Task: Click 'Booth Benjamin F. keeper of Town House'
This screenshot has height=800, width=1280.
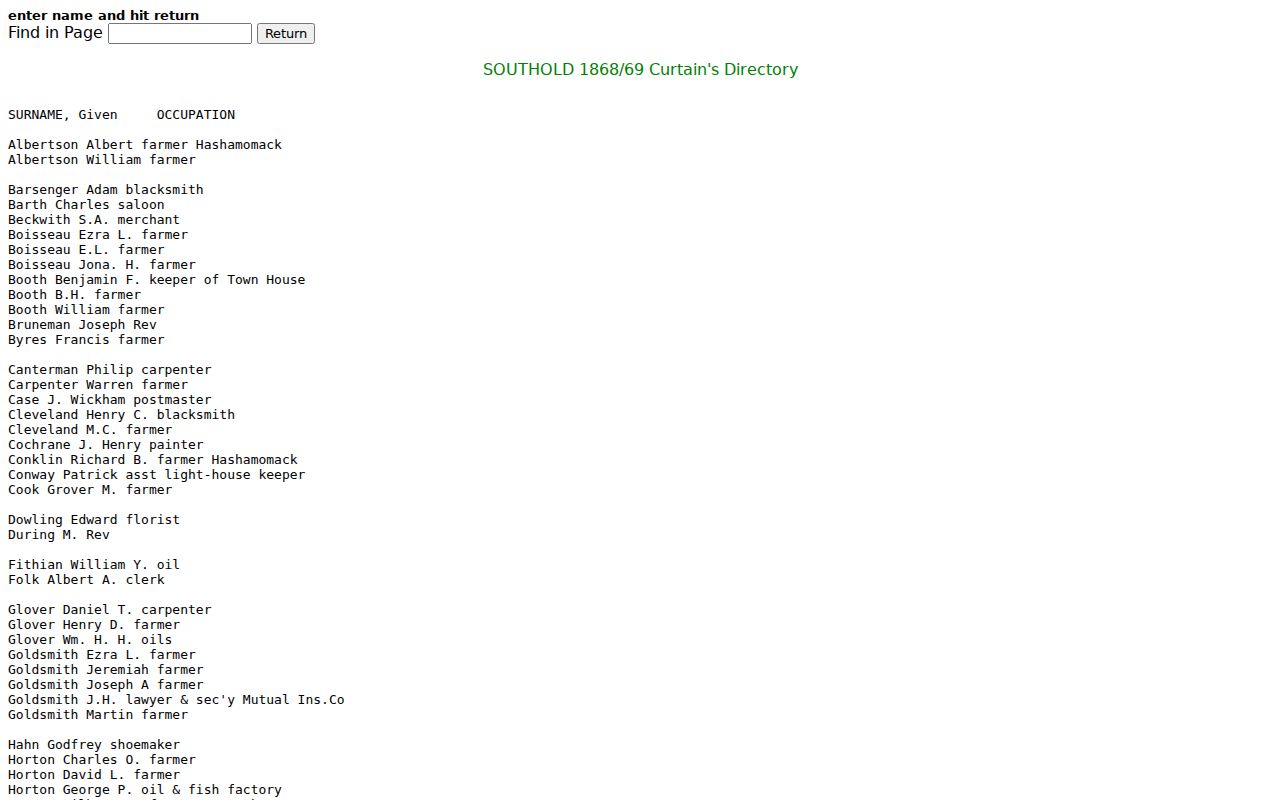Action: point(157,280)
